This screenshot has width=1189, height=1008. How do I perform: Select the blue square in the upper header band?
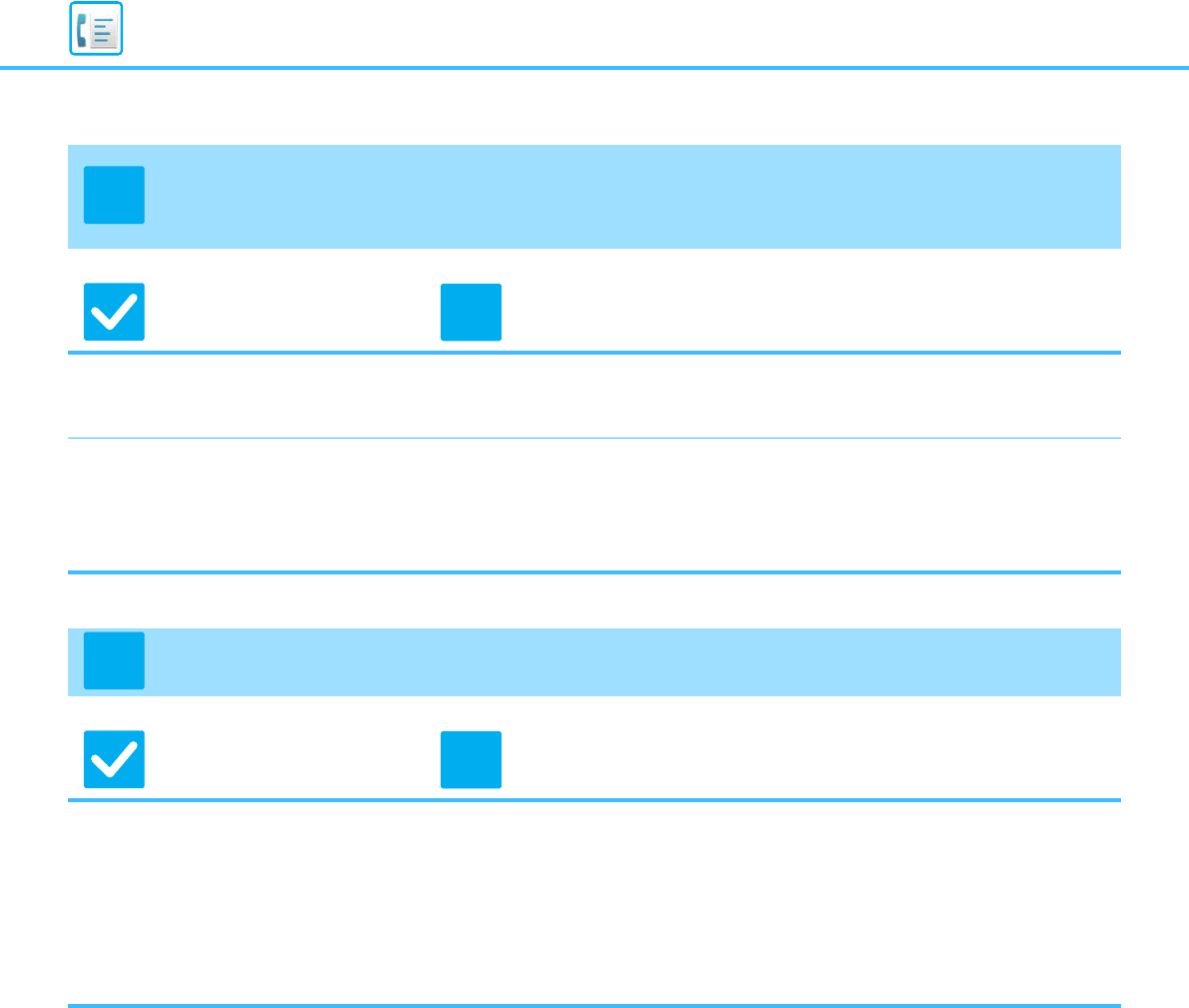click(x=114, y=195)
